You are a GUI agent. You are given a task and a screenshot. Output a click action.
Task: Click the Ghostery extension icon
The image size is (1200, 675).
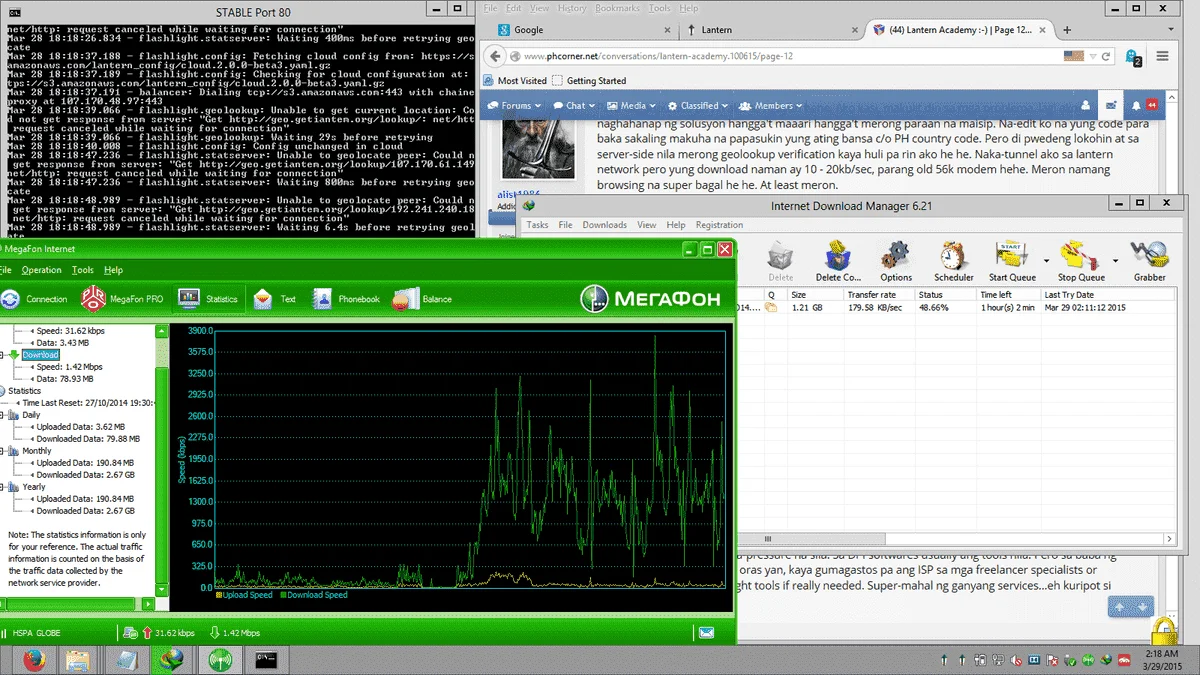[x=1133, y=57]
